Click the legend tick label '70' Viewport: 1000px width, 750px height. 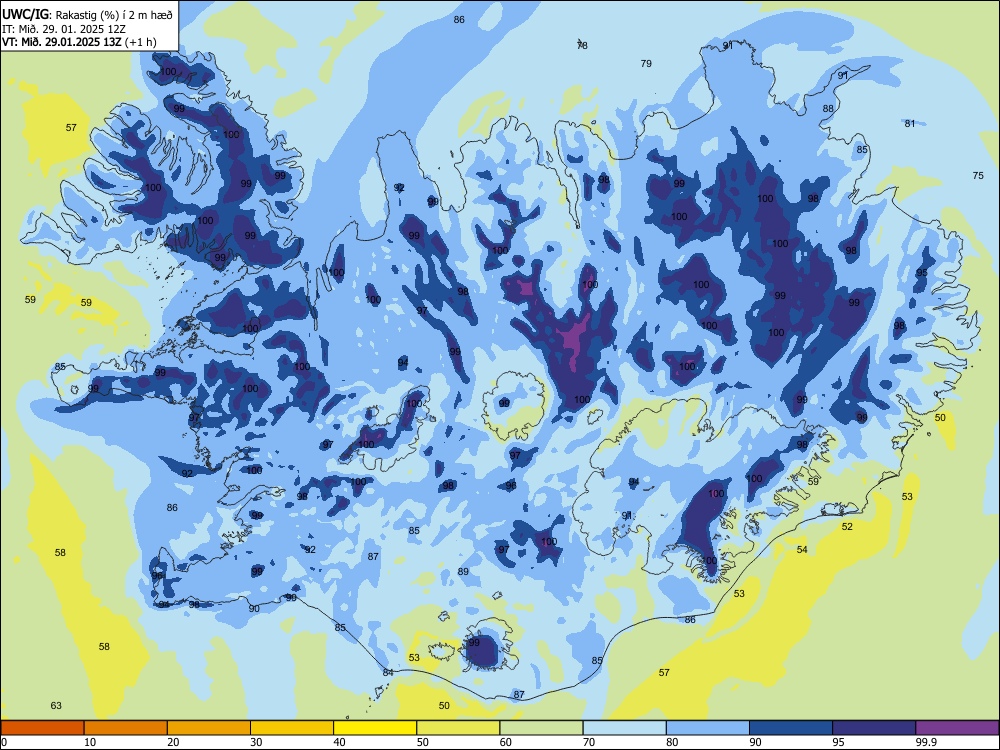coord(589,742)
